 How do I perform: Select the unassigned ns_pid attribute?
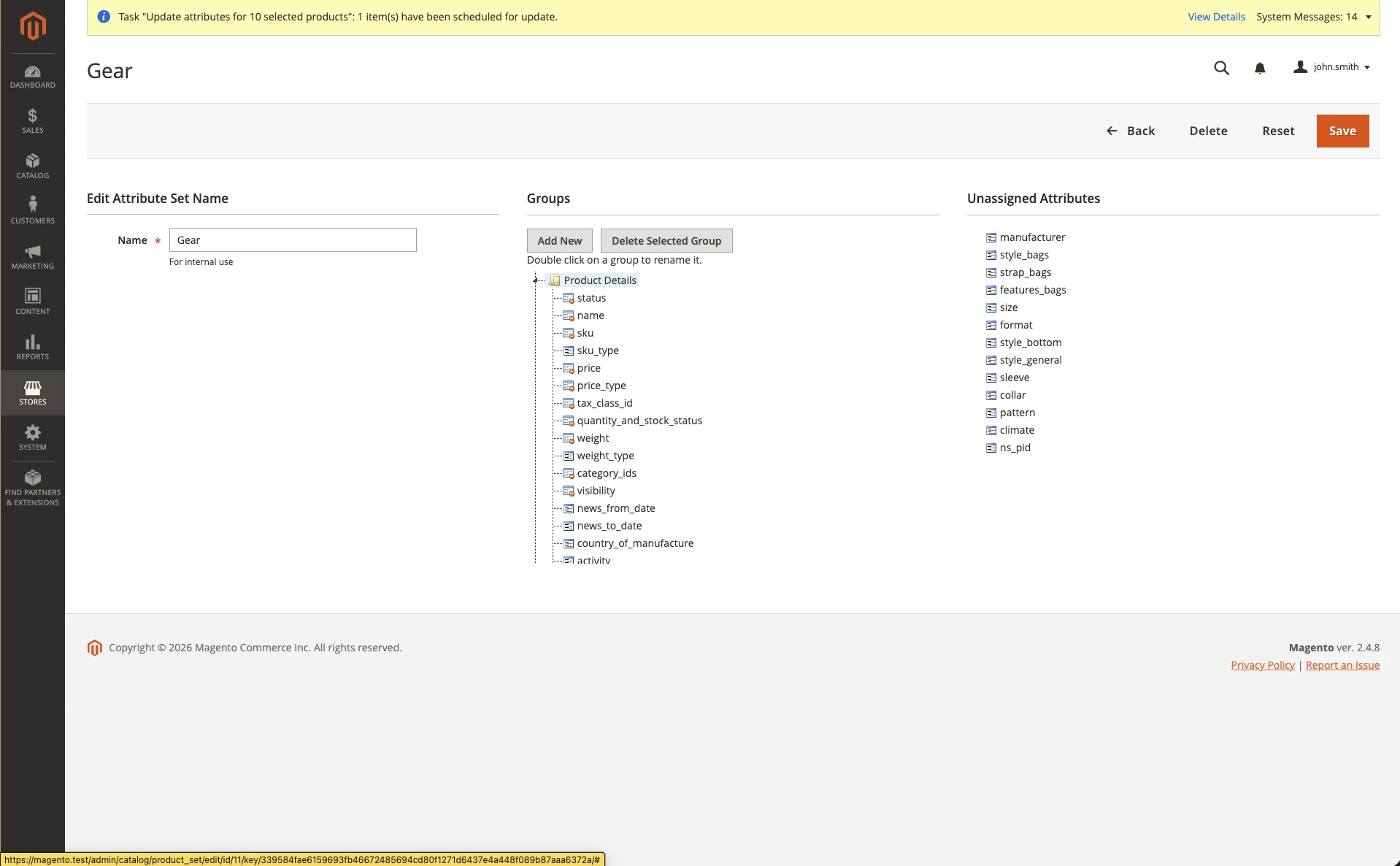1015,448
